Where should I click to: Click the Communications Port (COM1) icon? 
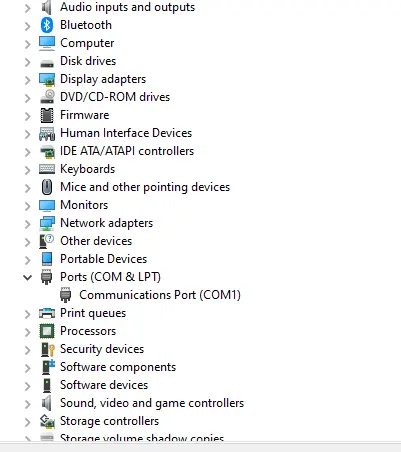(x=66, y=295)
